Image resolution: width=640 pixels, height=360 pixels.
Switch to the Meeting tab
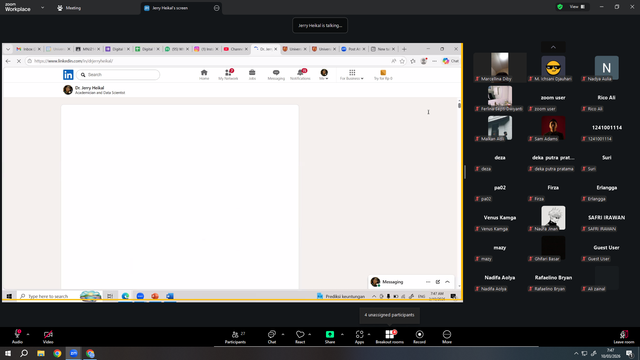69,8
